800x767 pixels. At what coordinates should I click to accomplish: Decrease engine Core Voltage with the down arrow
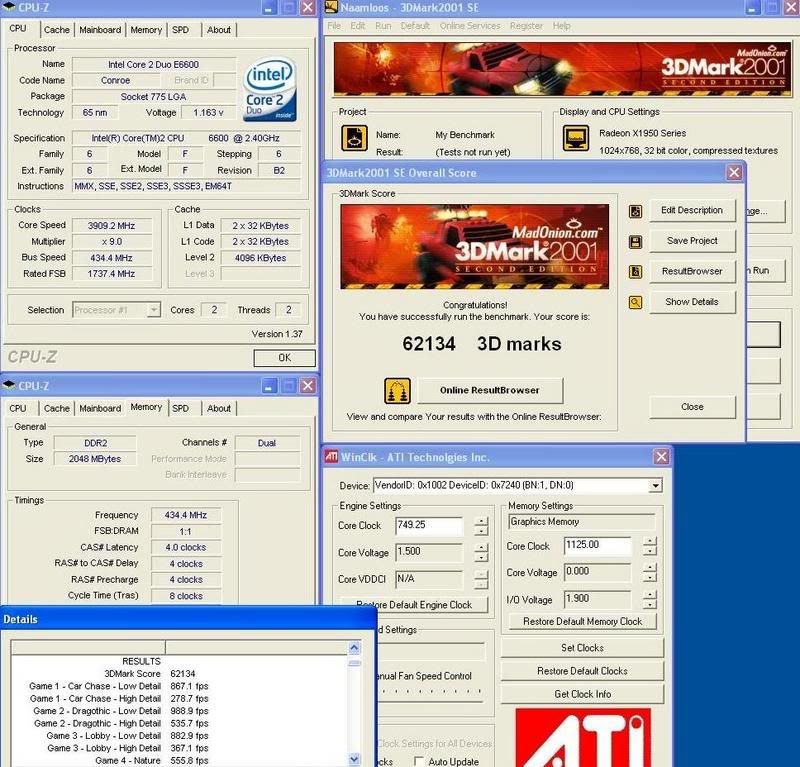click(481, 558)
